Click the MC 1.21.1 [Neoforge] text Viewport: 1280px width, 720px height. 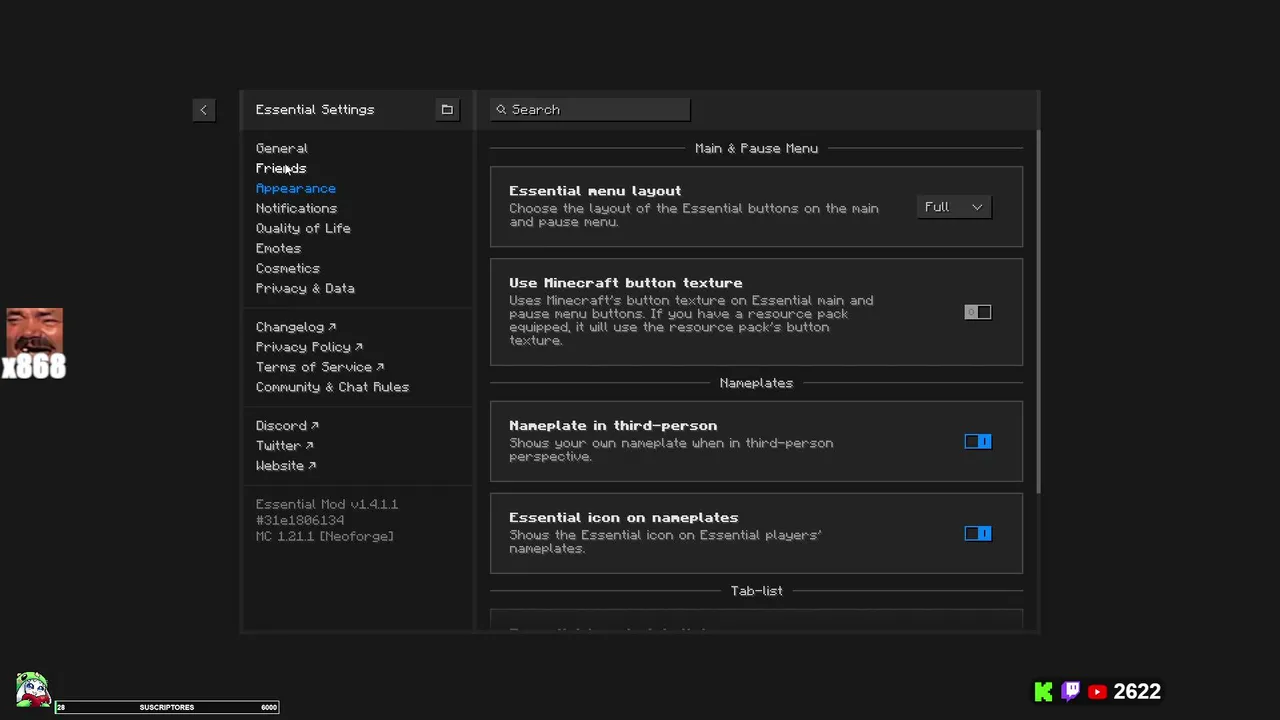pos(325,536)
